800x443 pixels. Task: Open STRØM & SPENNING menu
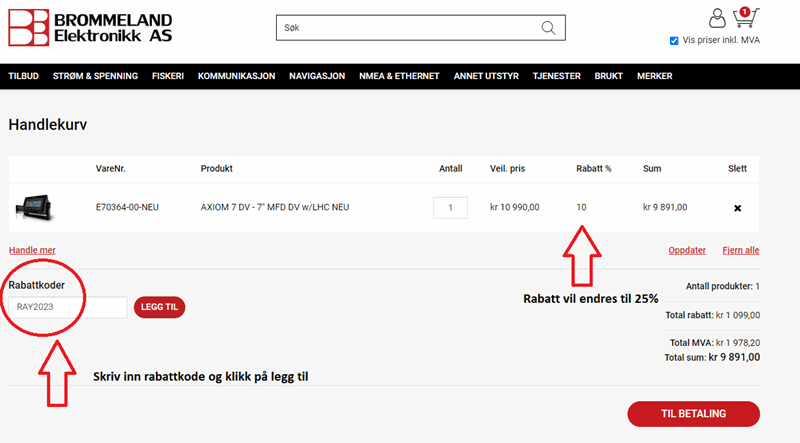(x=95, y=76)
